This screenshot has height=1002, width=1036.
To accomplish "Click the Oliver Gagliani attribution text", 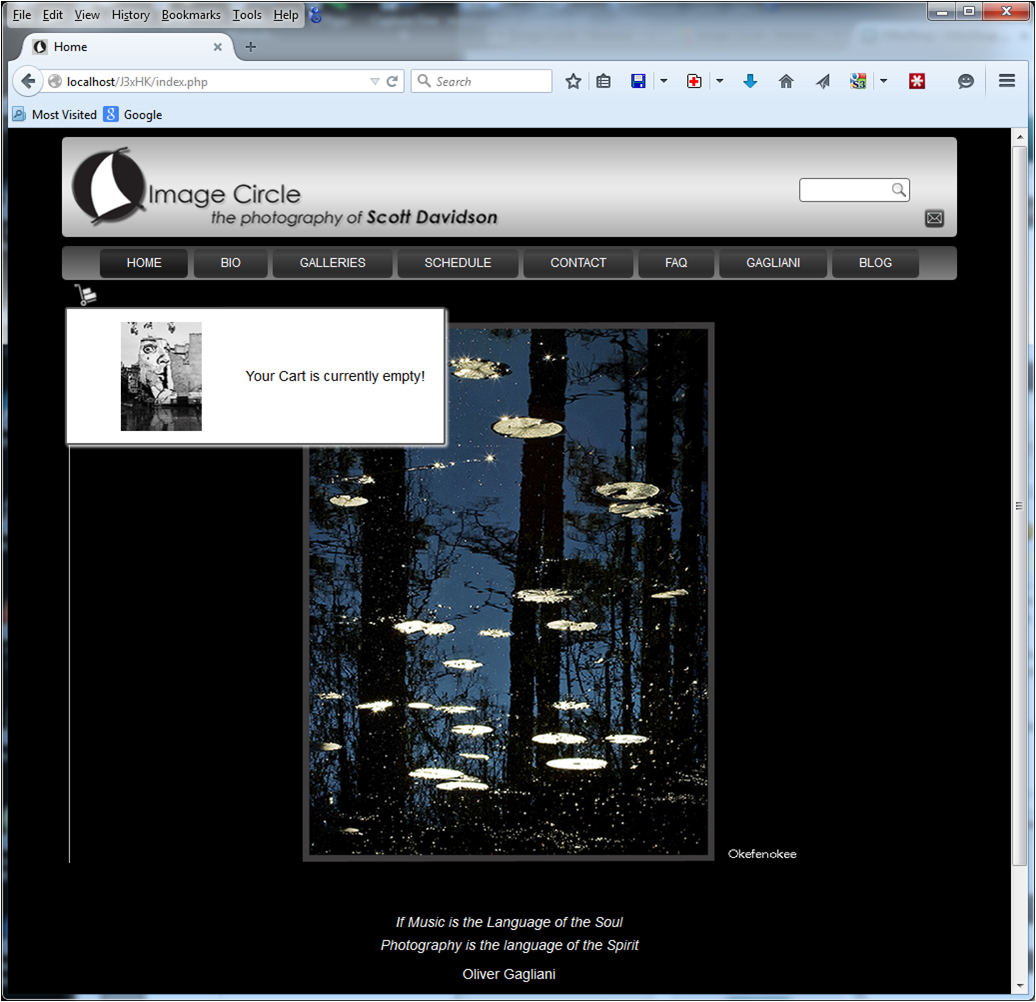I will point(509,974).
